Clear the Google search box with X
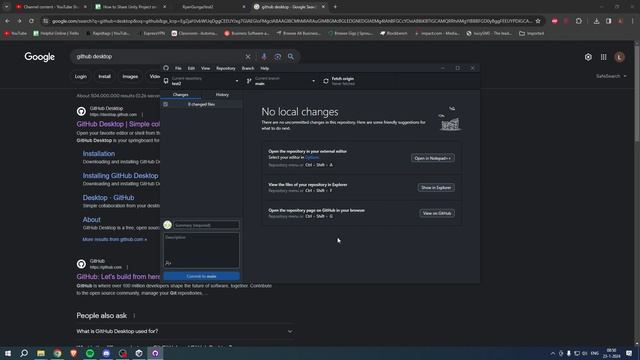640x360 pixels. [248, 57]
